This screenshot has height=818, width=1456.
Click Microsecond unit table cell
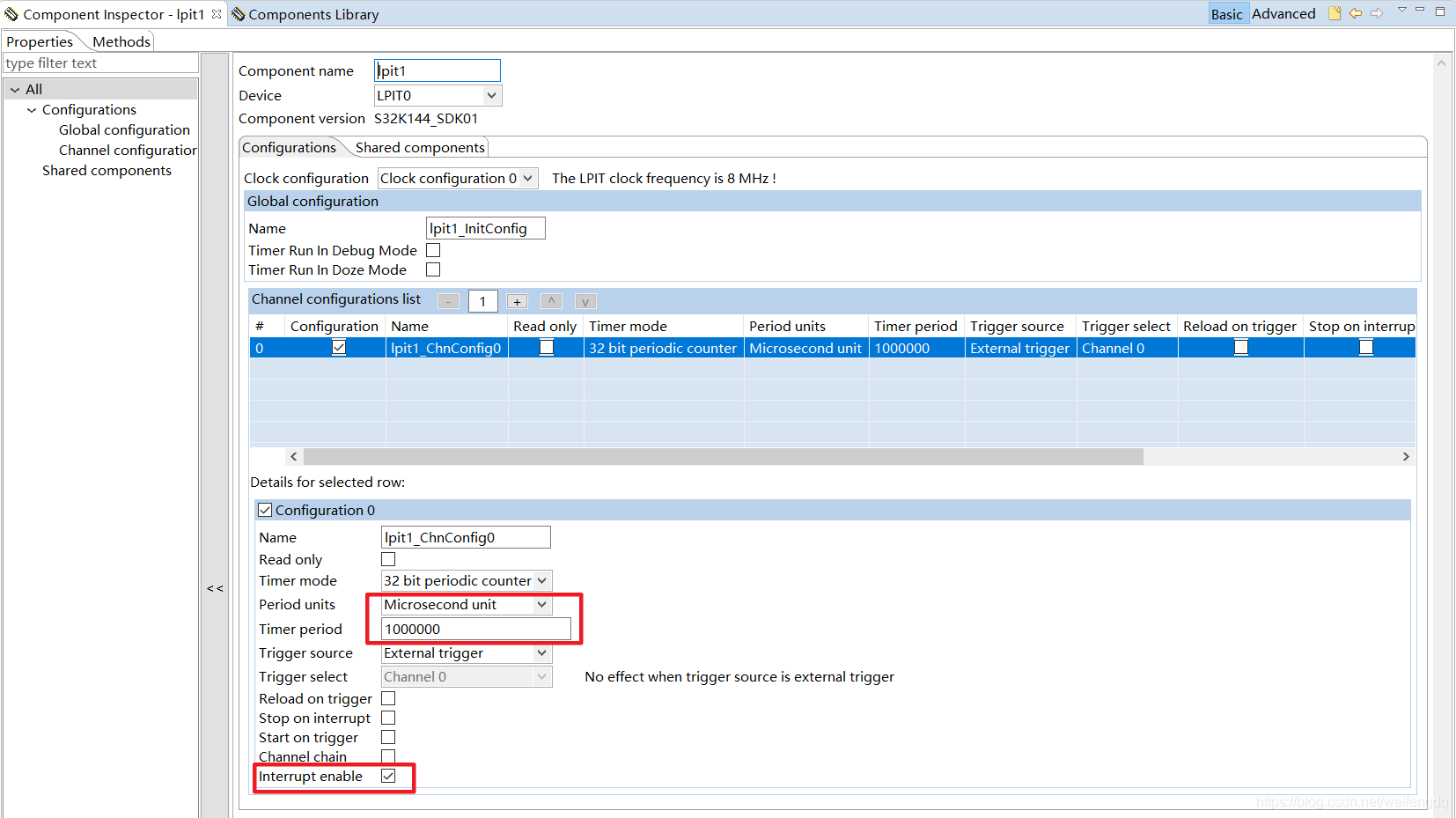[806, 348]
